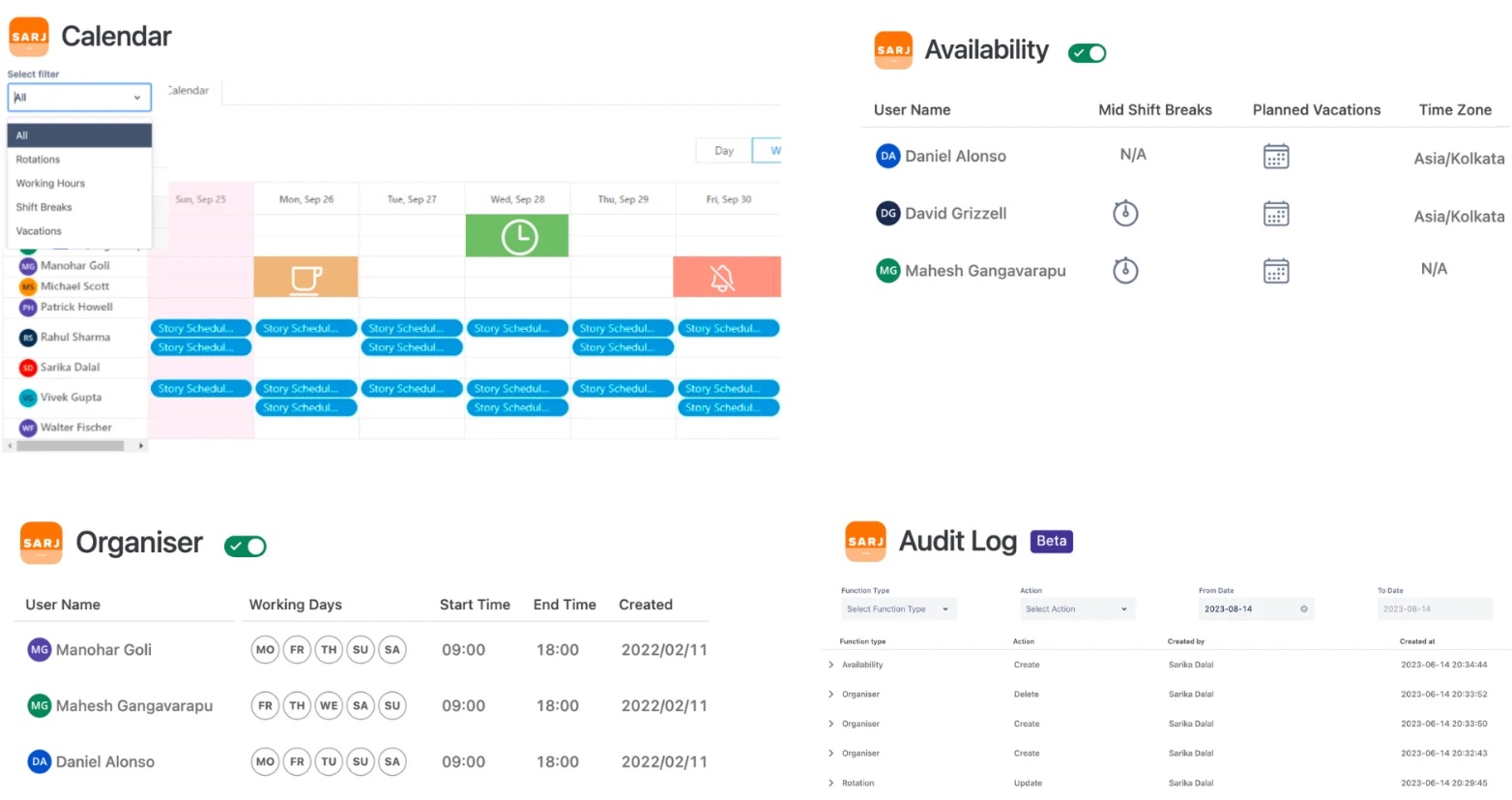Open David Grizzell's planned vacations calendar icon
The height and width of the screenshot is (800, 1512).
point(1276,214)
